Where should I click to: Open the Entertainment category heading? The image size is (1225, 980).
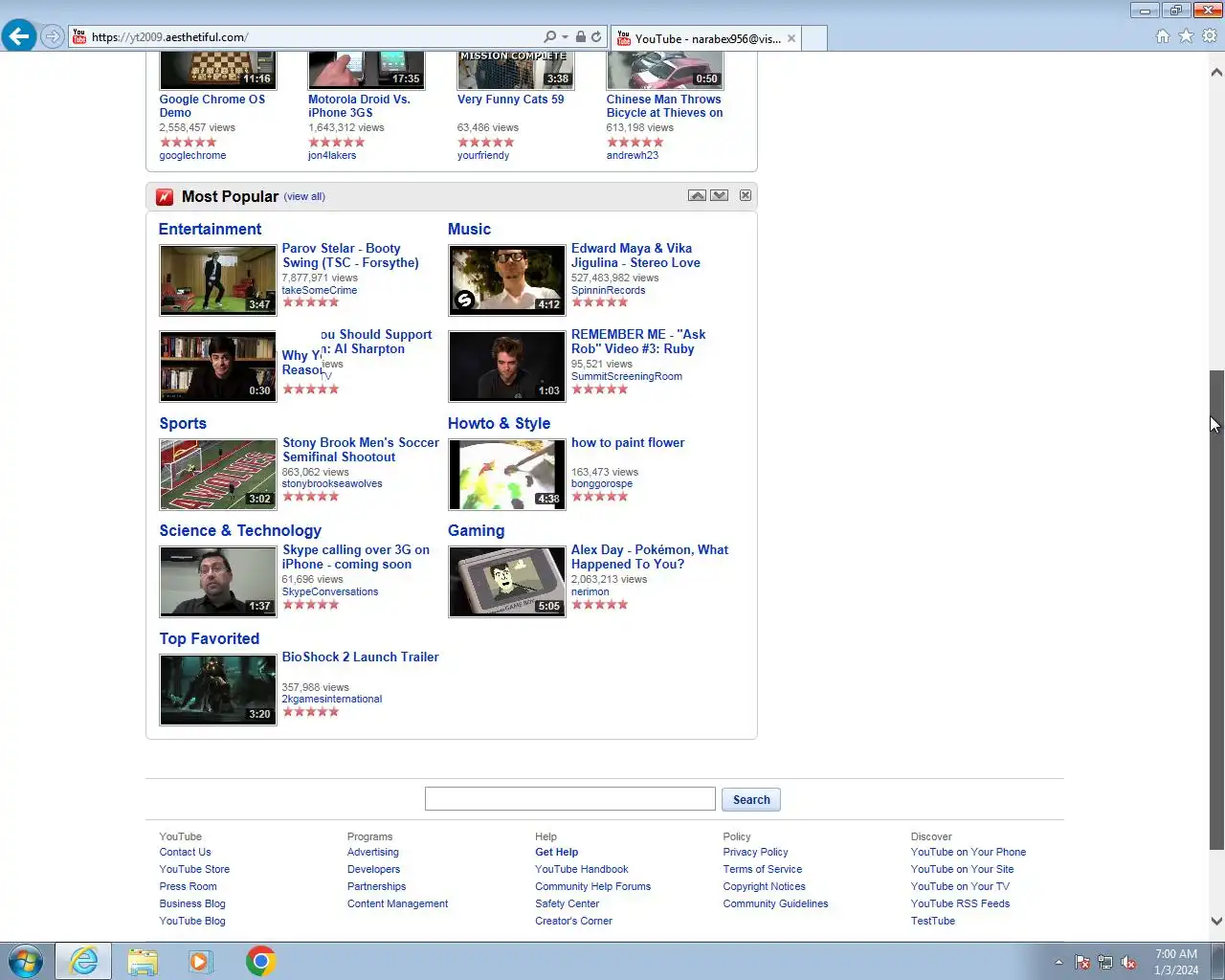[210, 229]
